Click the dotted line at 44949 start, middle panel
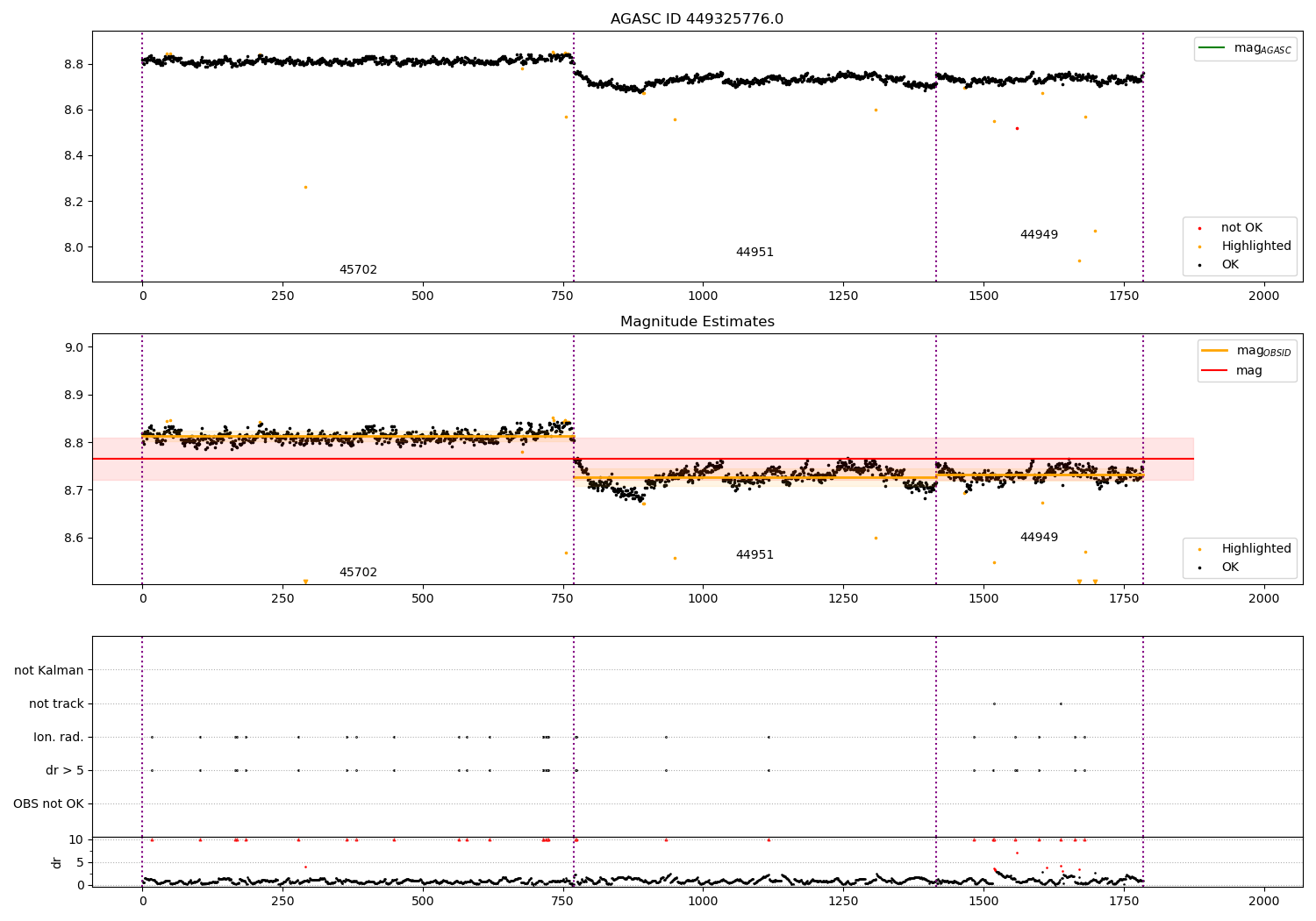Image resolution: width=1316 pixels, height=921 pixels. tap(936, 459)
